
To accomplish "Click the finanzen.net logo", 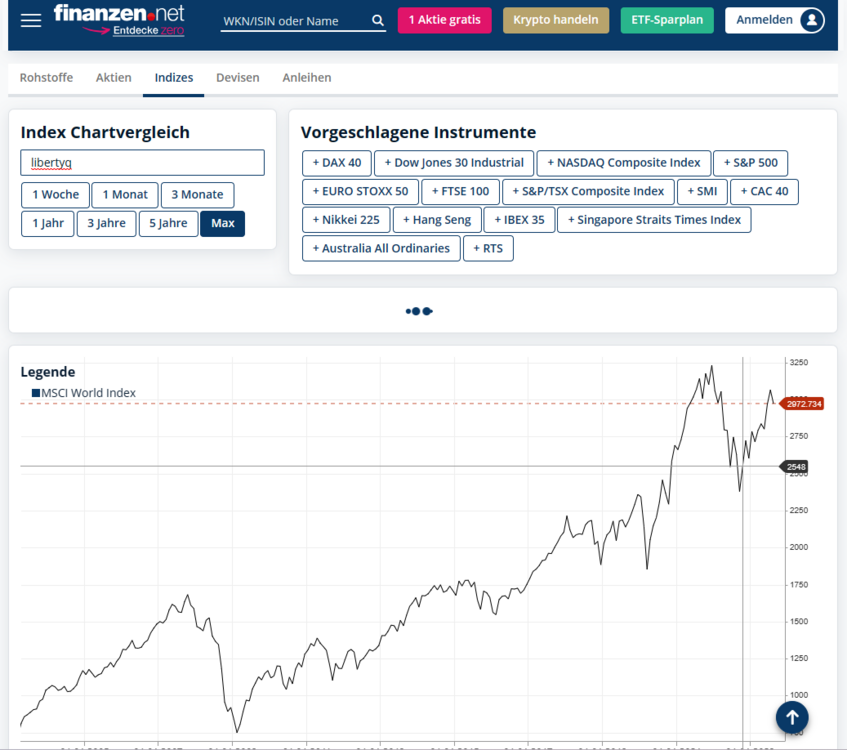I will [x=119, y=14].
